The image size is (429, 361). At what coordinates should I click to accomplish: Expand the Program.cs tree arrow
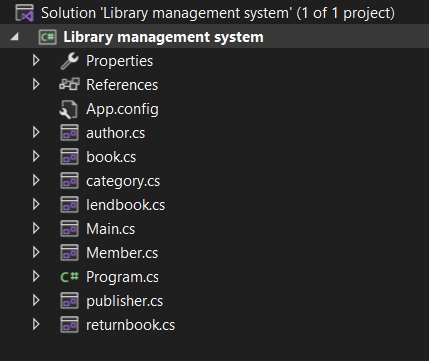click(x=36, y=277)
